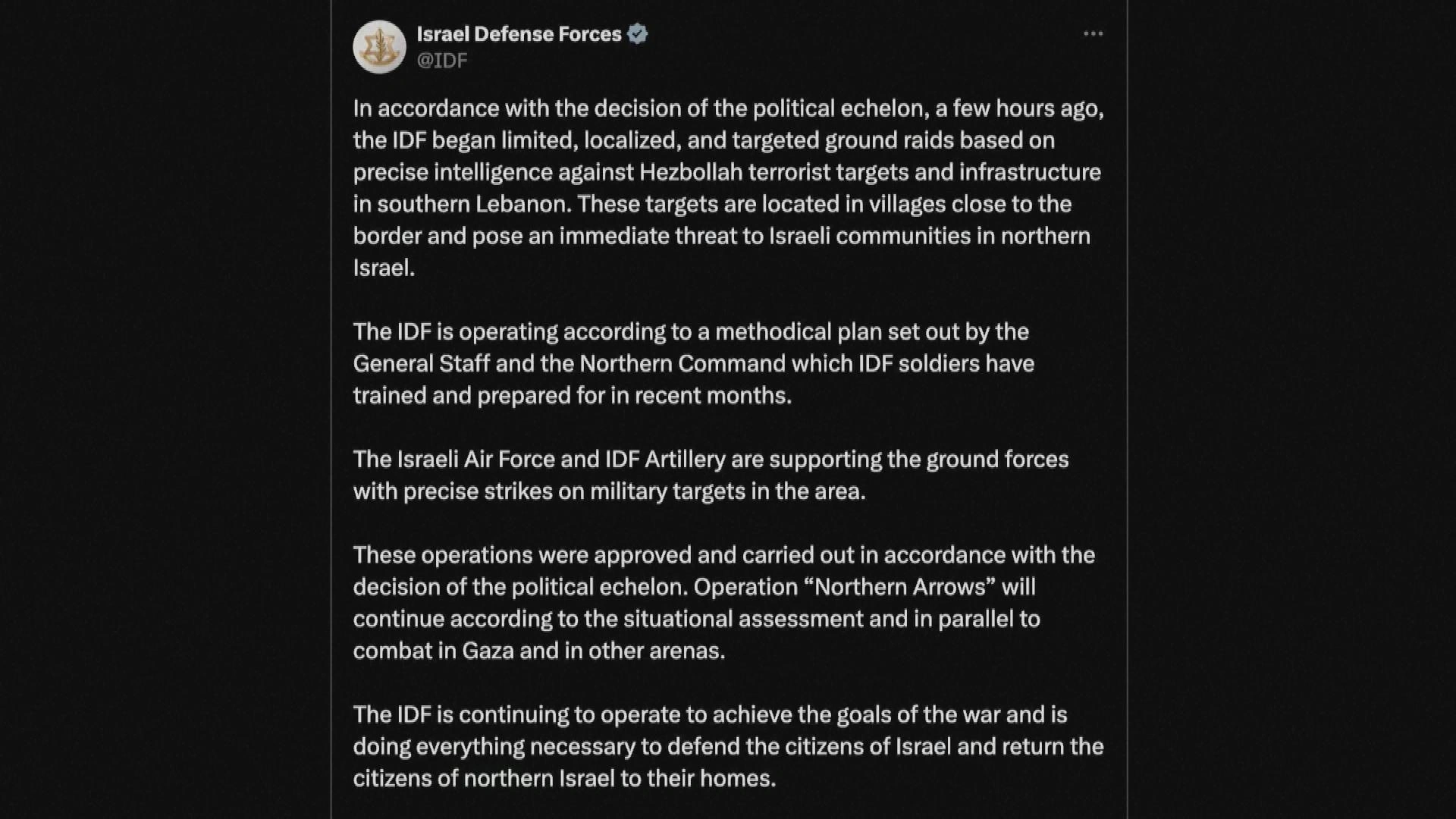Click the @IDF handle
Screen dimensions: 1456x819
click(442, 61)
